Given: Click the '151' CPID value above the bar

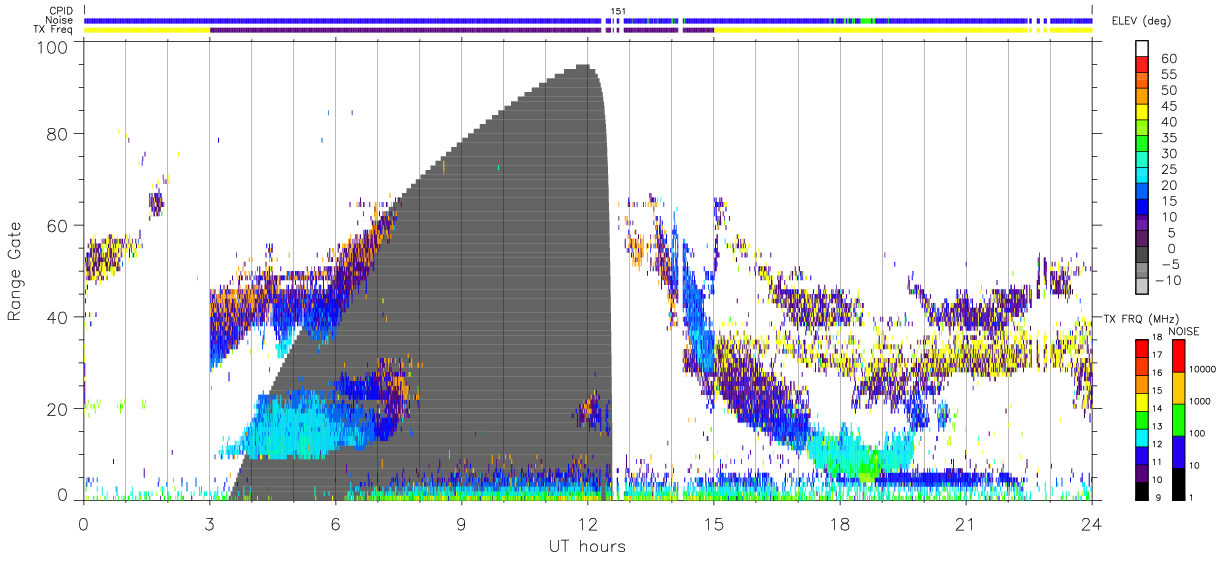Looking at the screenshot, I should click(x=618, y=11).
